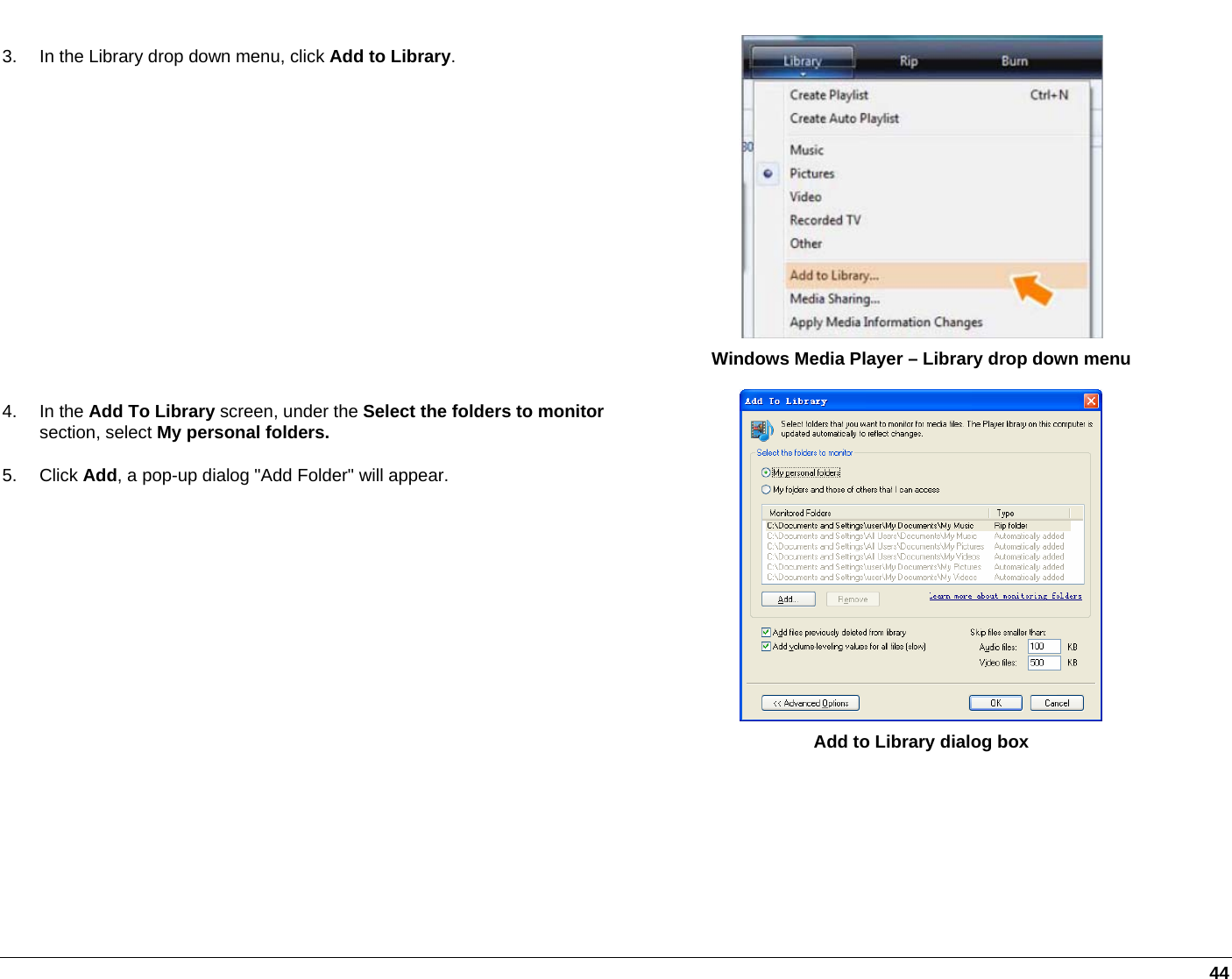1232x979 pixels.
Task: Switch to the Rip tab
Action: pos(909,60)
